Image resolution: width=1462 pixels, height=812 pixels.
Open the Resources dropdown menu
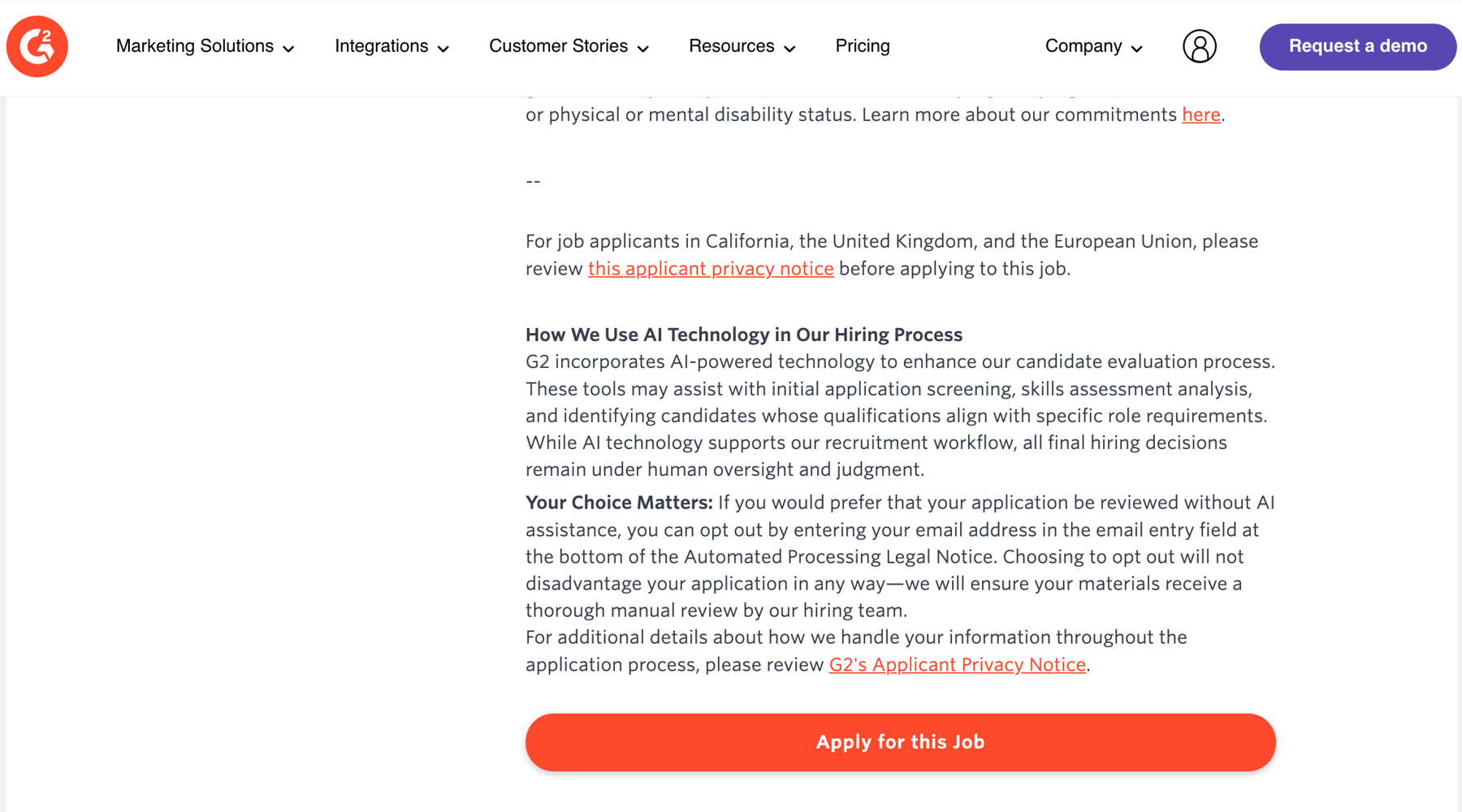[742, 46]
